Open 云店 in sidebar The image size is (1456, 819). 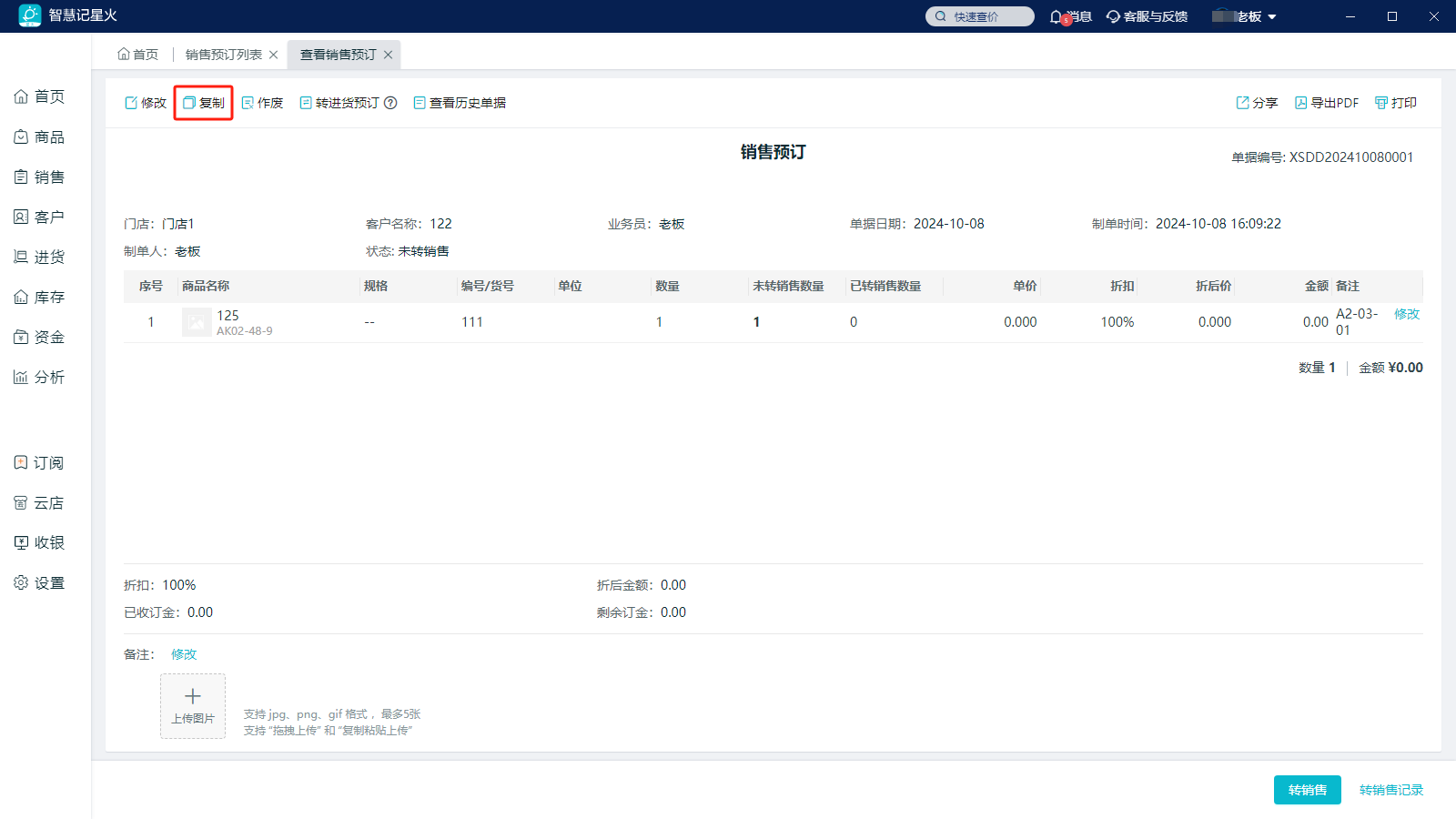pyautogui.click(x=39, y=502)
